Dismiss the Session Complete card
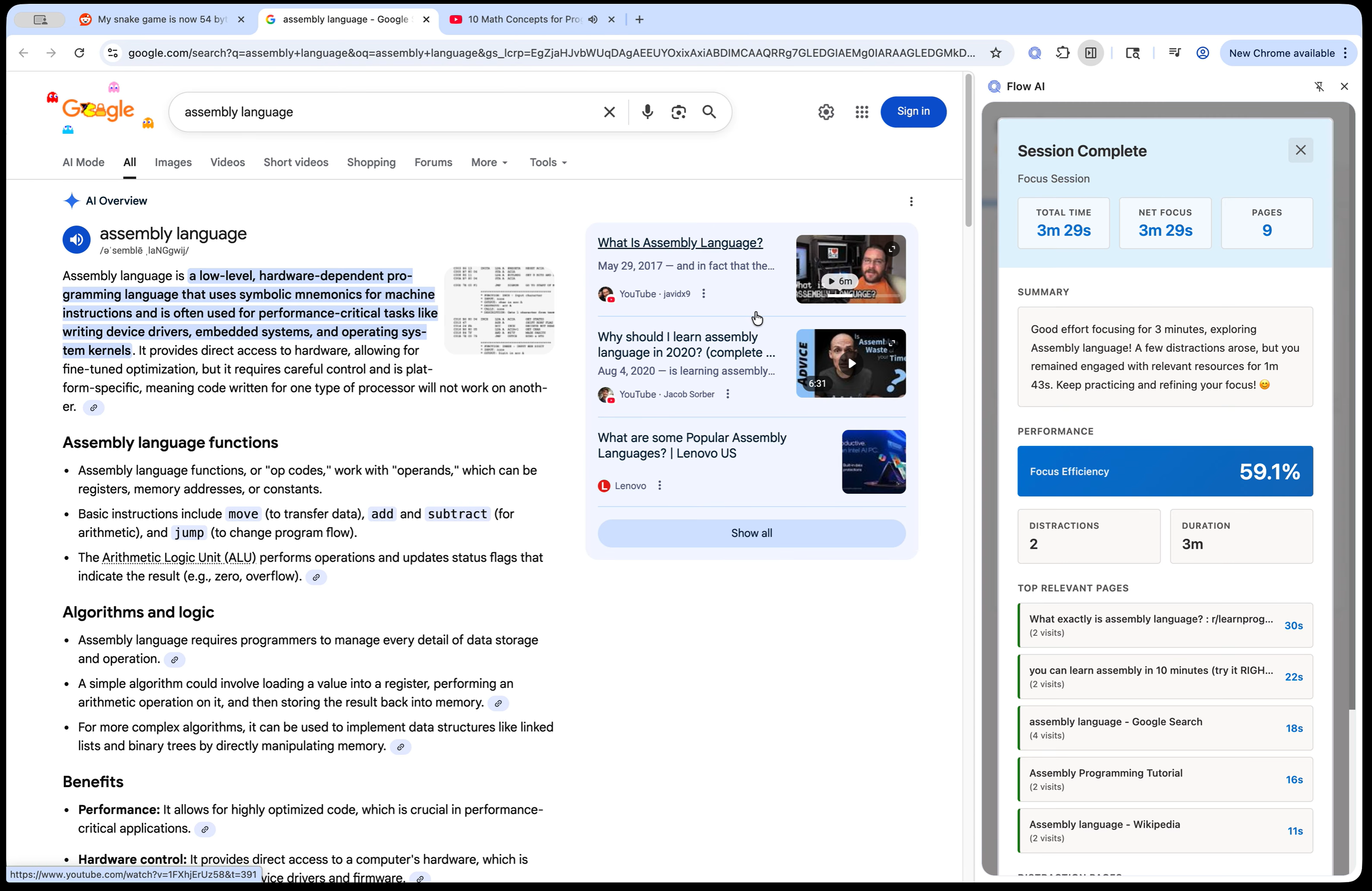Viewport: 1372px width, 891px height. coord(1300,151)
